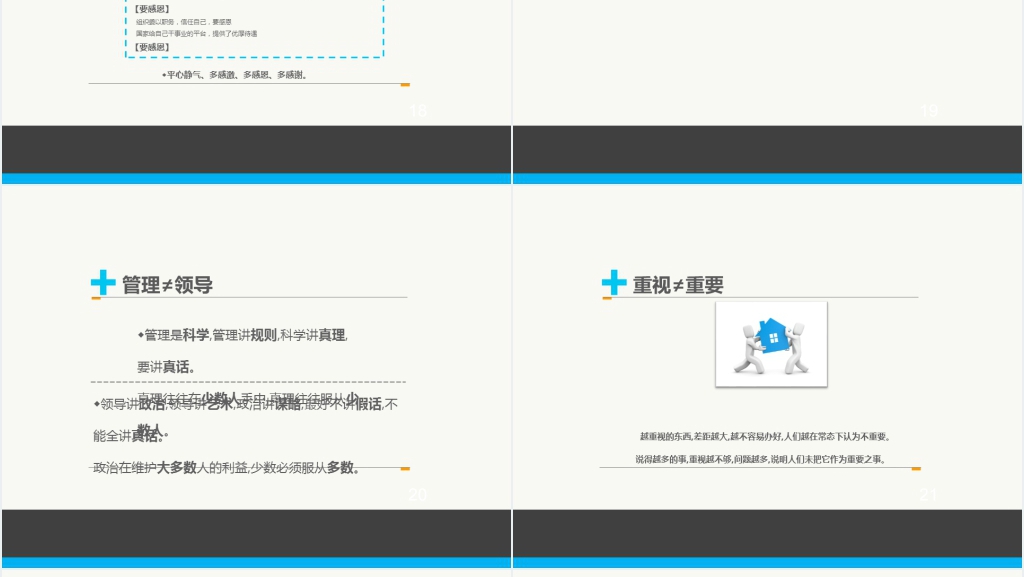Click the blue plus icon beside 重视≠重要
The width and height of the screenshot is (1024, 577).
[613, 284]
